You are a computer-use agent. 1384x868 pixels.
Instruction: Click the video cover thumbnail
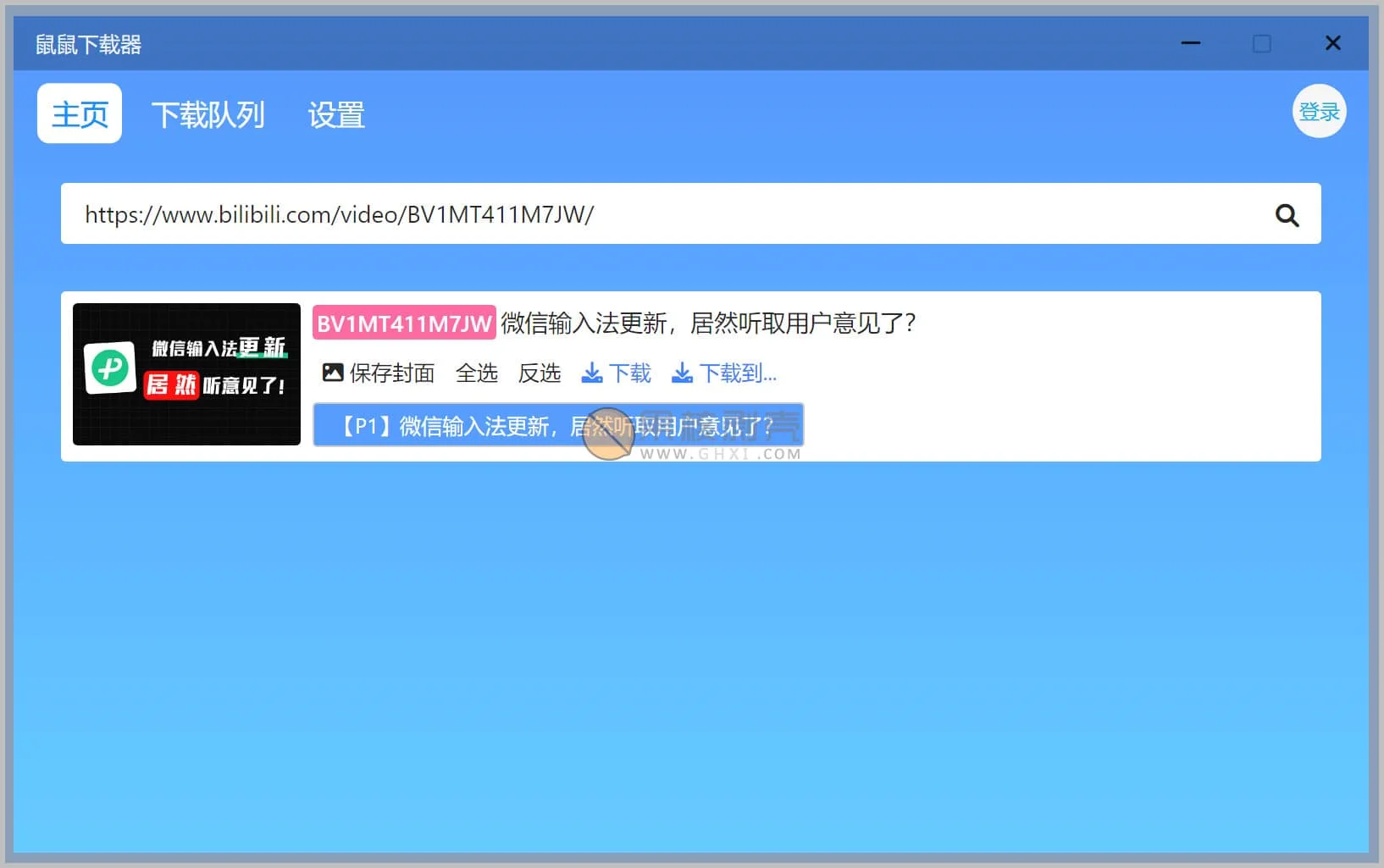[186, 373]
